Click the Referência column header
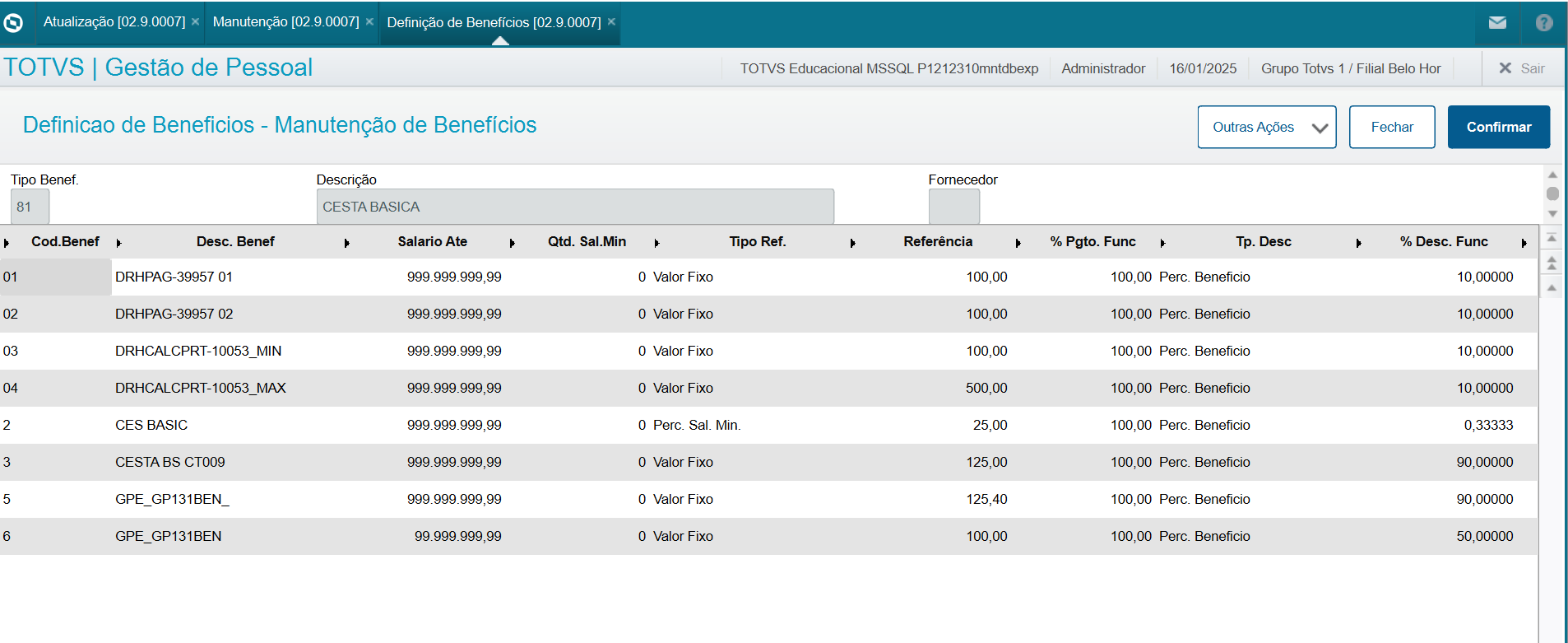The height and width of the screenshot is (643, 1568). pos(938,241)
